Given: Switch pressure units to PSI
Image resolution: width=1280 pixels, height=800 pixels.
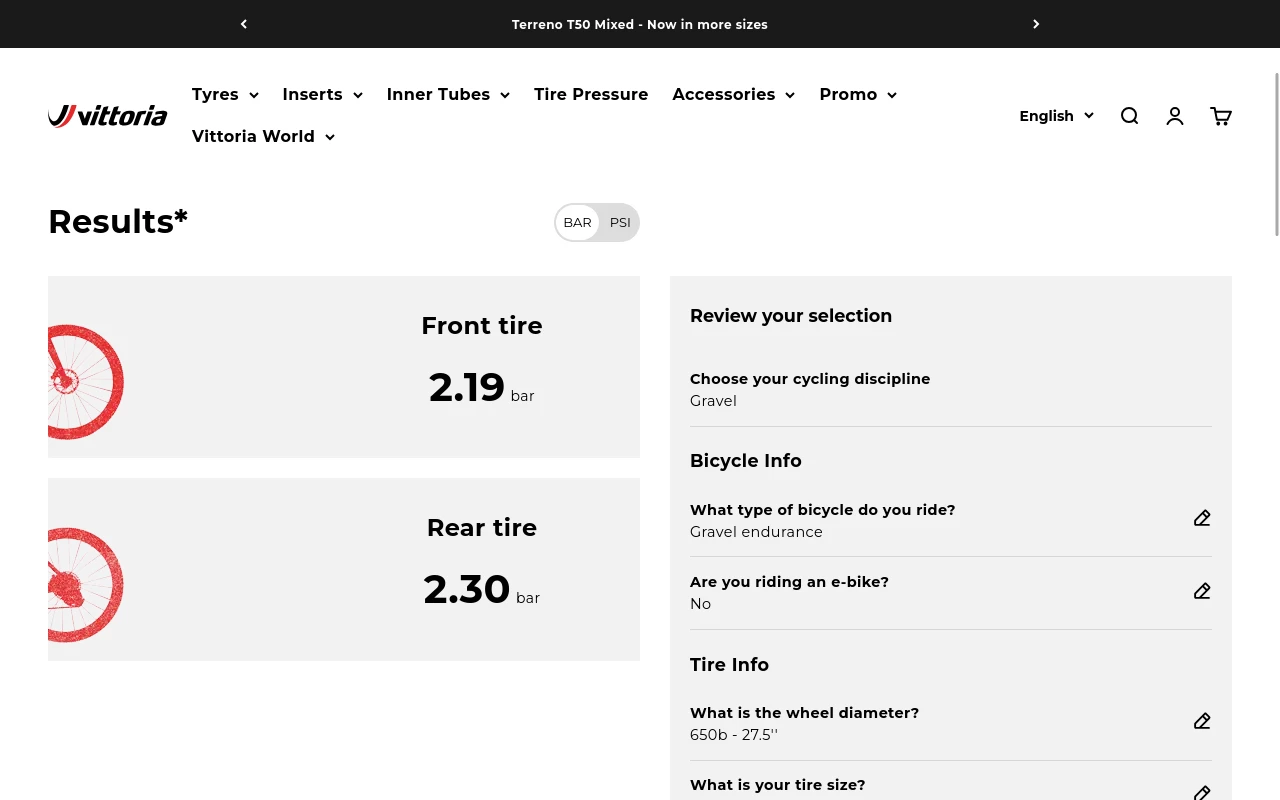Looking at the screenshot, I should tap(620, 222).
